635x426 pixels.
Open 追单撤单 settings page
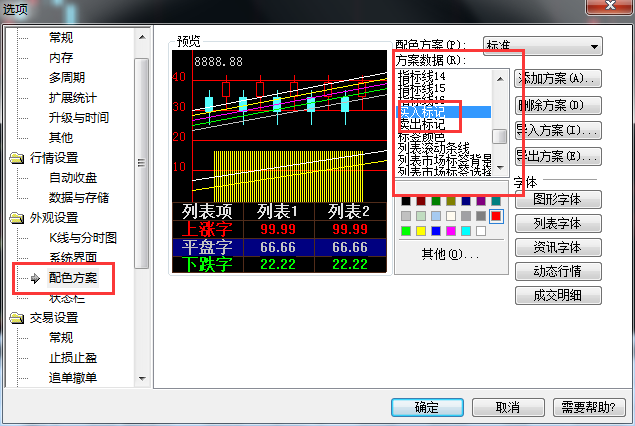(73, 378)
